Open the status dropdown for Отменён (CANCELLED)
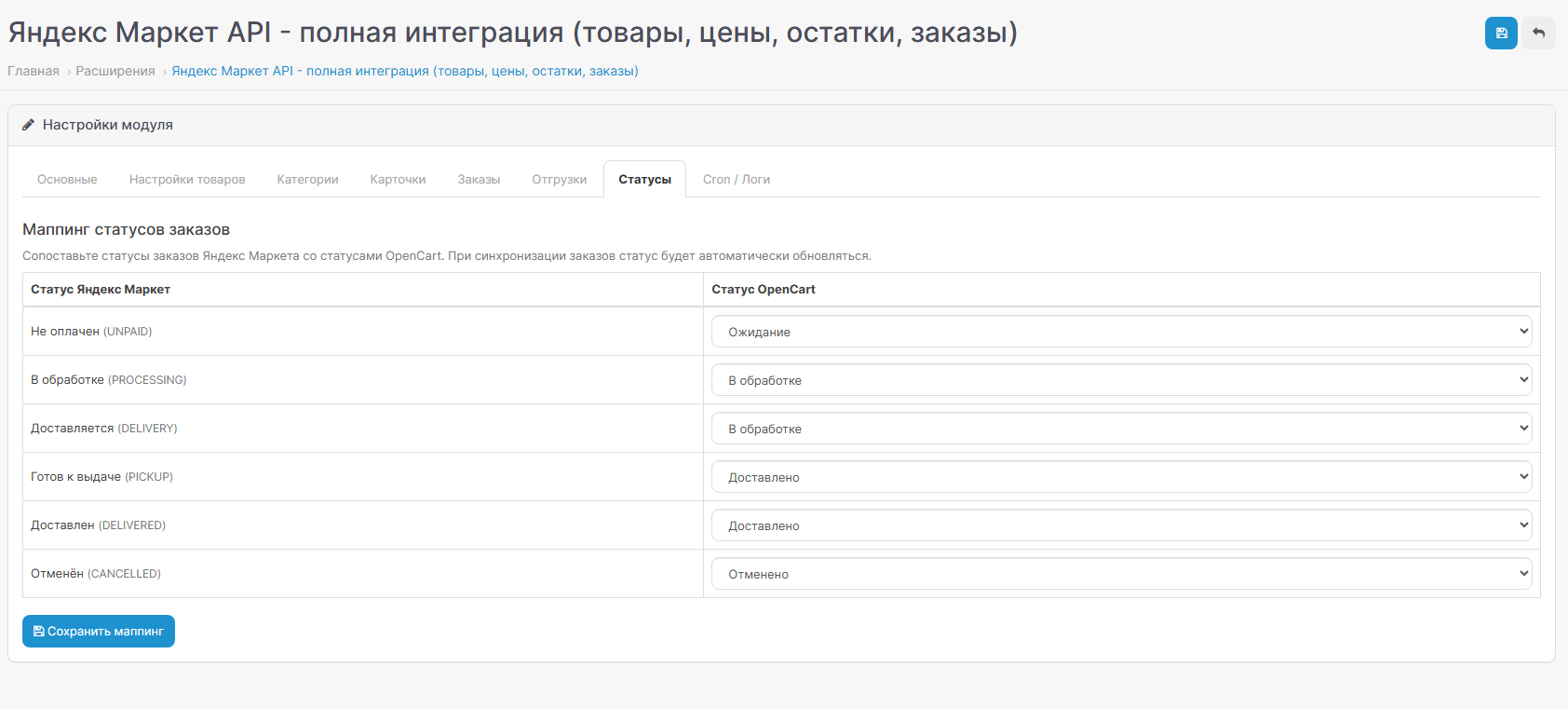This screenshot has width=1568, height=709. tap(1121, 574)
